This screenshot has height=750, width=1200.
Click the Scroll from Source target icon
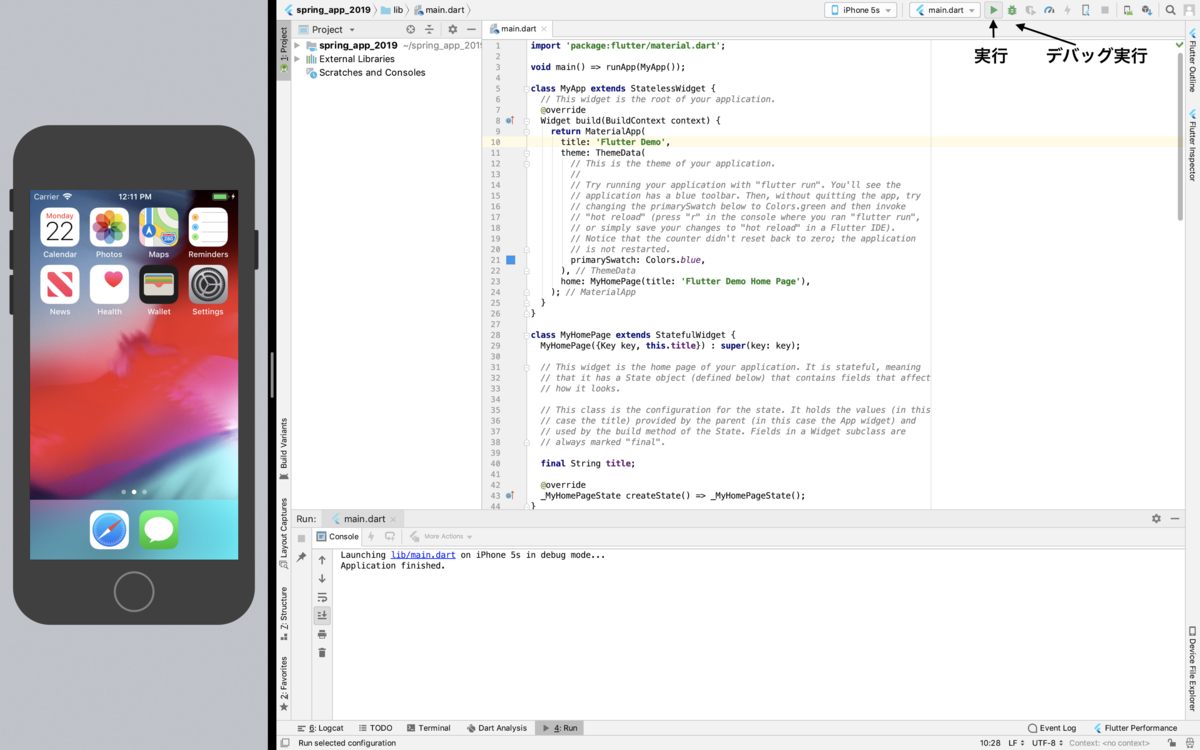[410, 30]
